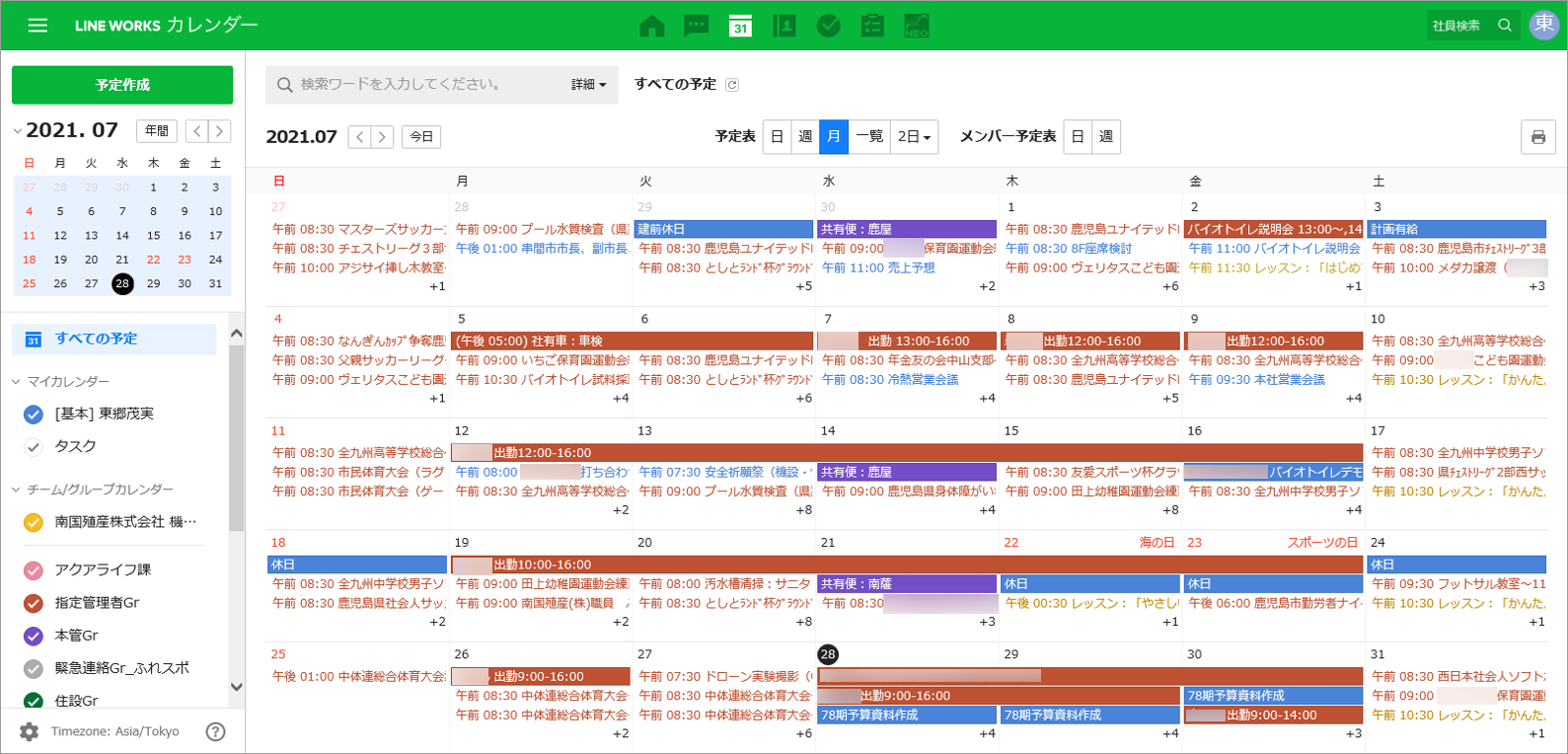Open the task checkmark circle icon

pyautogui.click(x=829, y=26)
